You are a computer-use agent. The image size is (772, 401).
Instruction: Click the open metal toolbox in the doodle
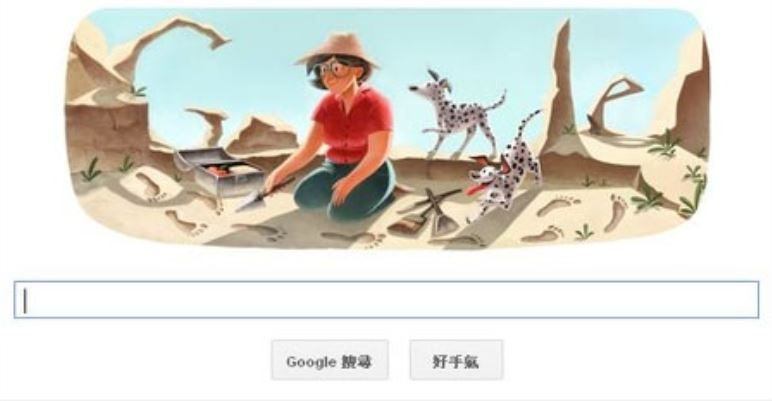[x=218, y=171]
